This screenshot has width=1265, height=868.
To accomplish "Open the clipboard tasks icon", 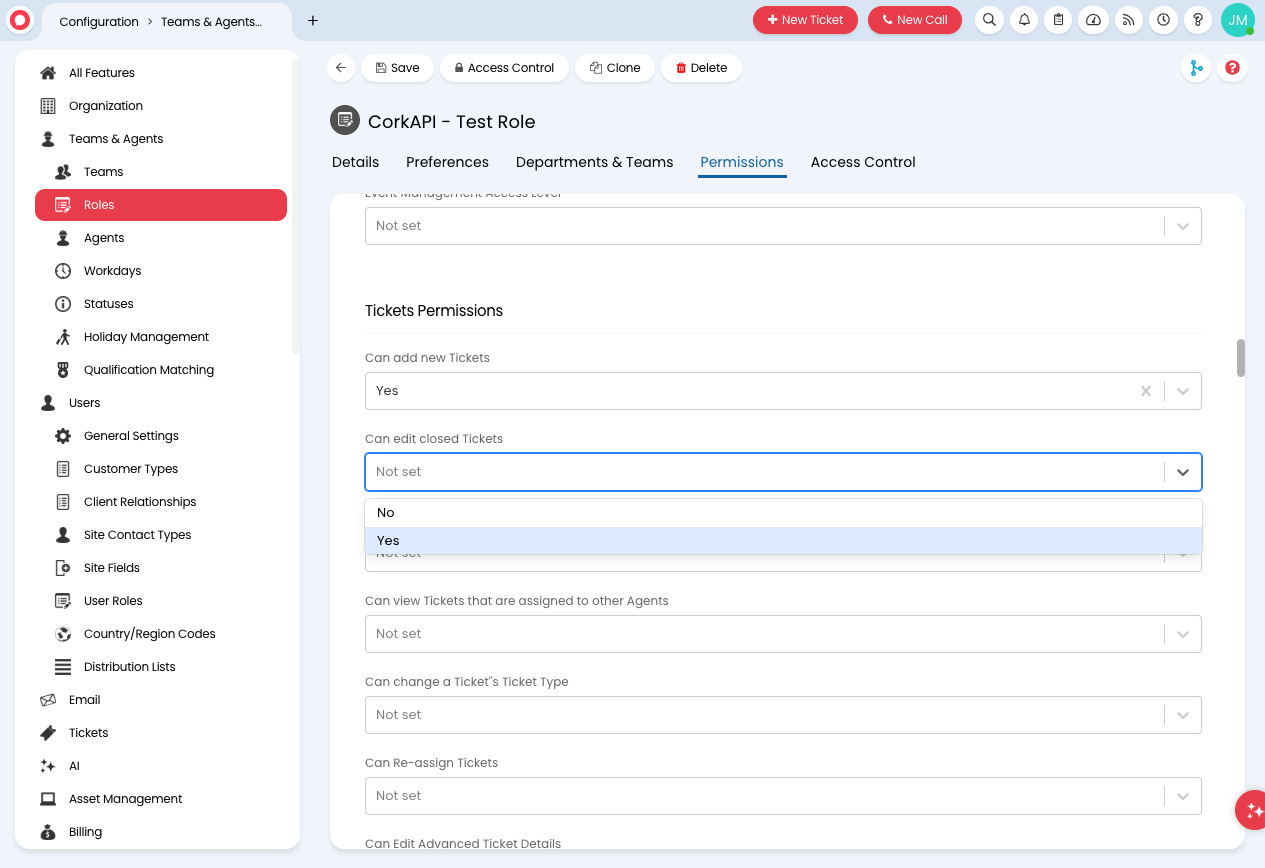I will coord(1059,20).
